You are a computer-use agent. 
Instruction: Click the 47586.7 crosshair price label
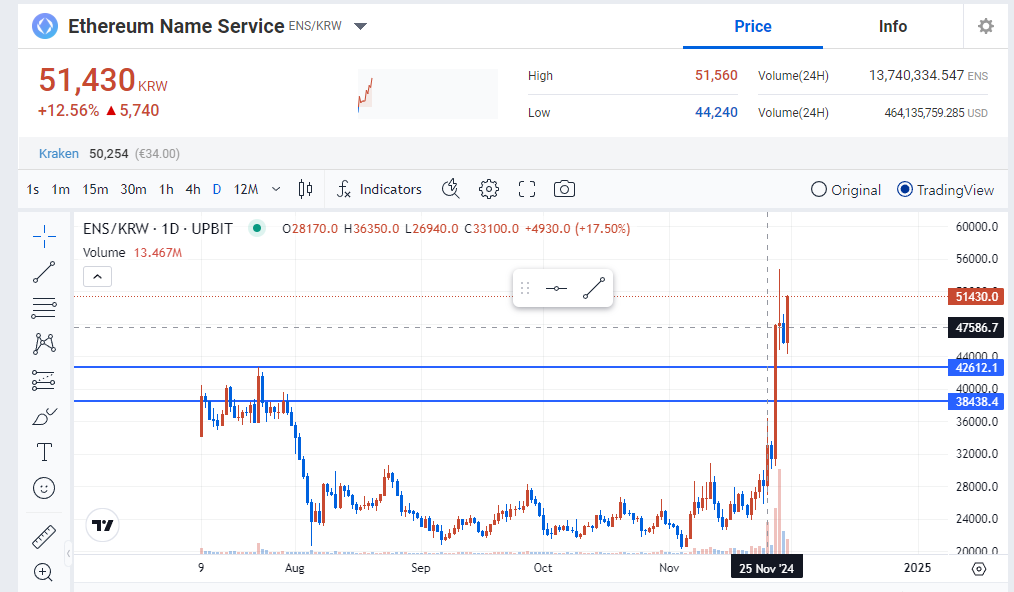[976, 327]
